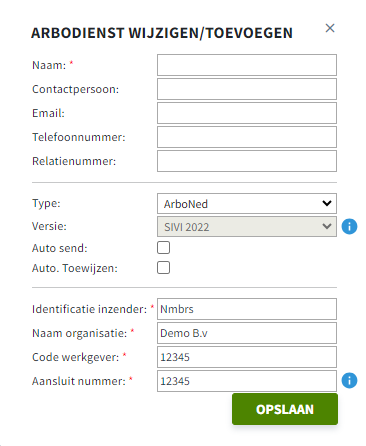Click the info icon beside Versie dropdown

tap(349, 227)
